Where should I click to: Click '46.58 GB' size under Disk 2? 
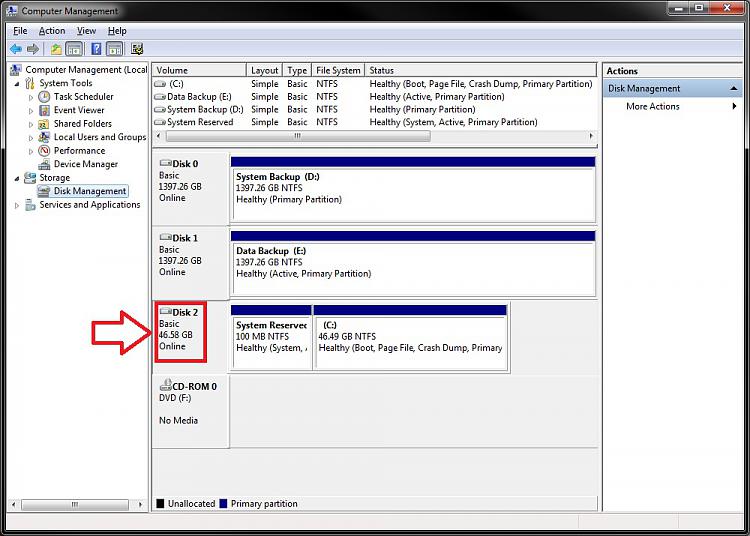click(176, 335)
